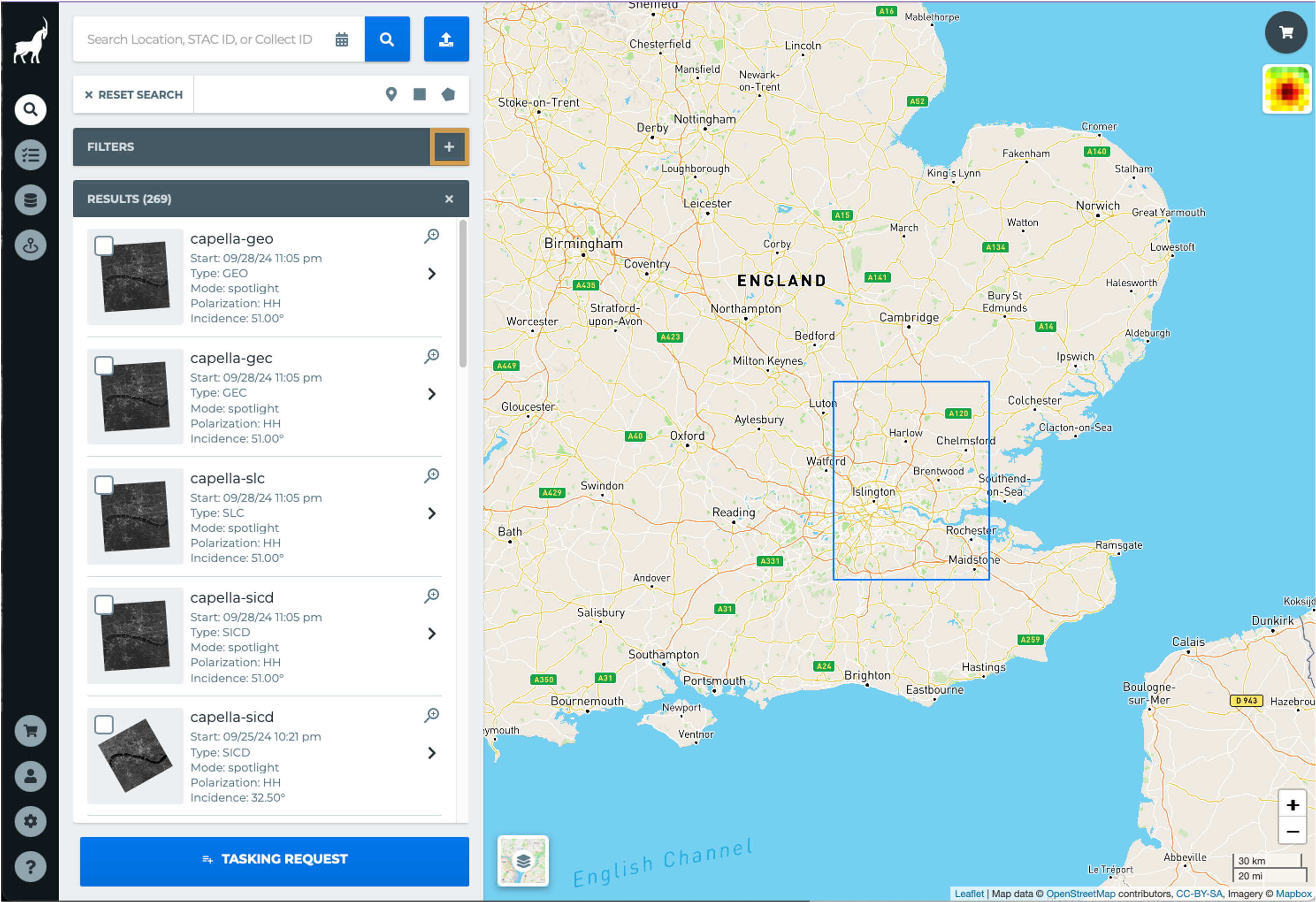Screen dimensions: 1316x902
Task: Zoom to capella-sicd 09/28/24 result footprint
Action: click(x=432, y=595)
